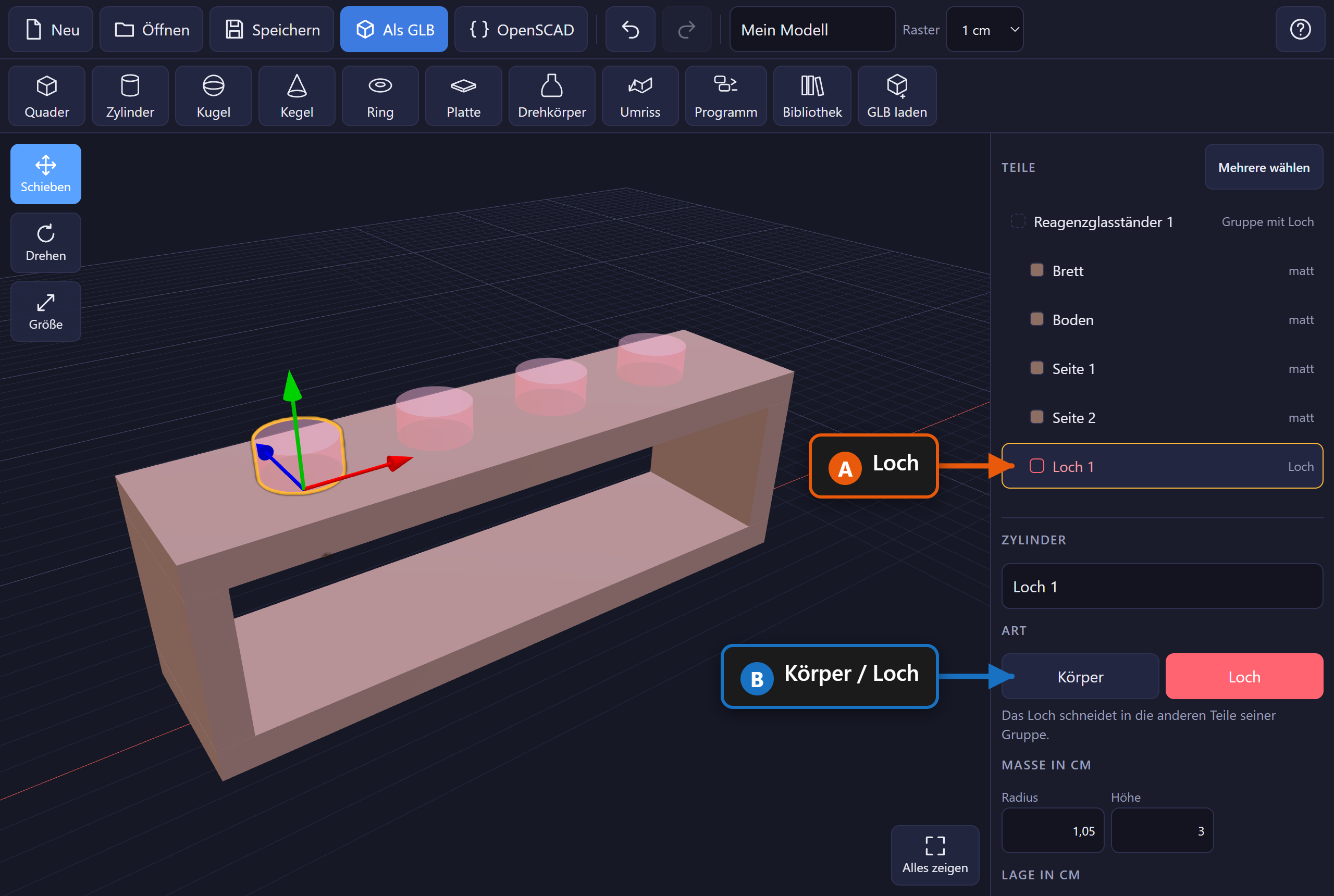The image size is (1334, 896).
Task: Select the Seite 2 part
Action: pos(1163,418)
